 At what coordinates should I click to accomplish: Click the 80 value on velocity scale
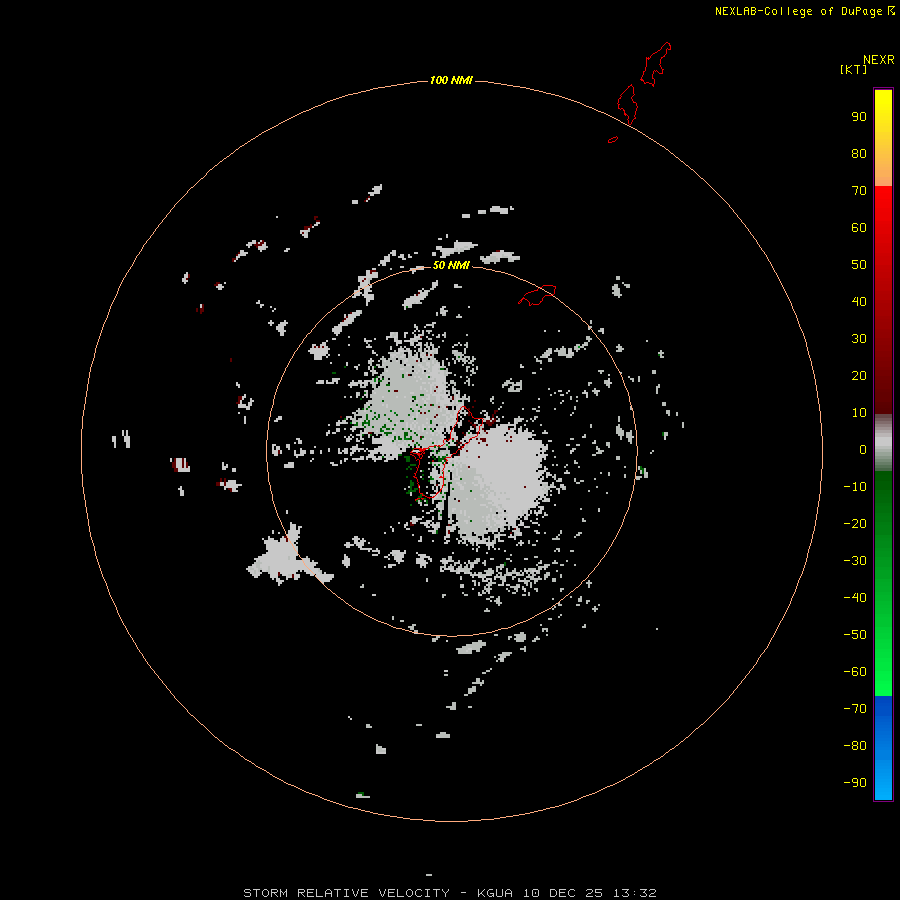tap(859, 154)
